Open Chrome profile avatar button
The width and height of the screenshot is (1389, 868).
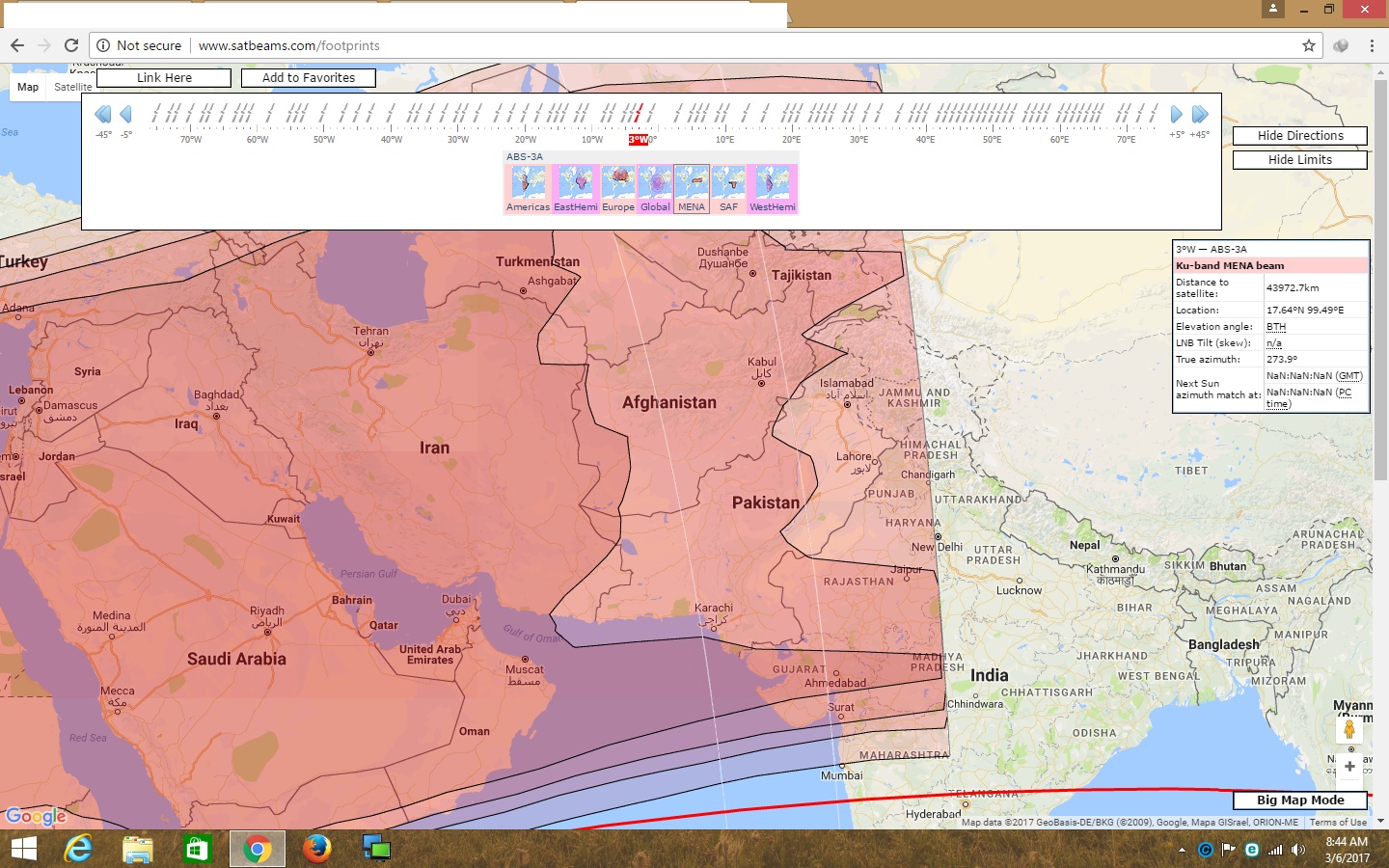[1273, 9]
